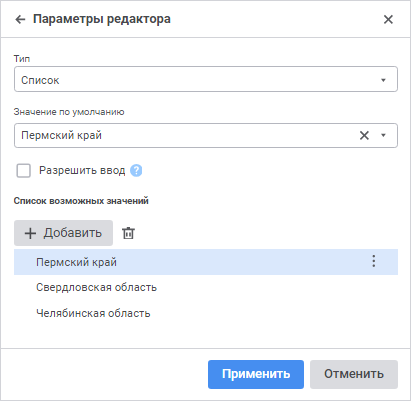The image size is (411, 401).
Task: Click the Параметры редактора title text
Action: tap(102, 19)
